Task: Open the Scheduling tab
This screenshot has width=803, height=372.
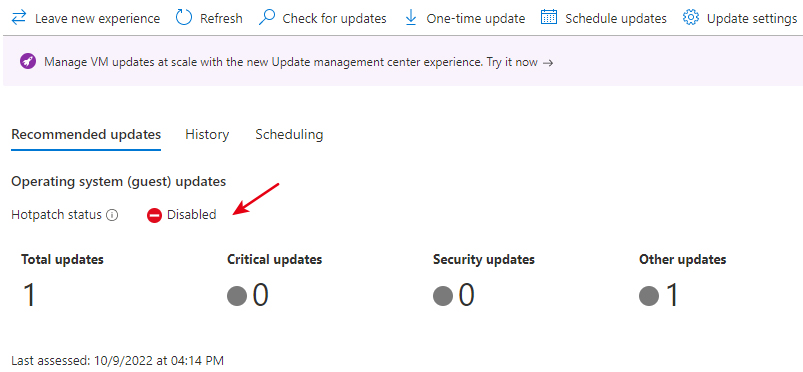Action: [289, 134]
